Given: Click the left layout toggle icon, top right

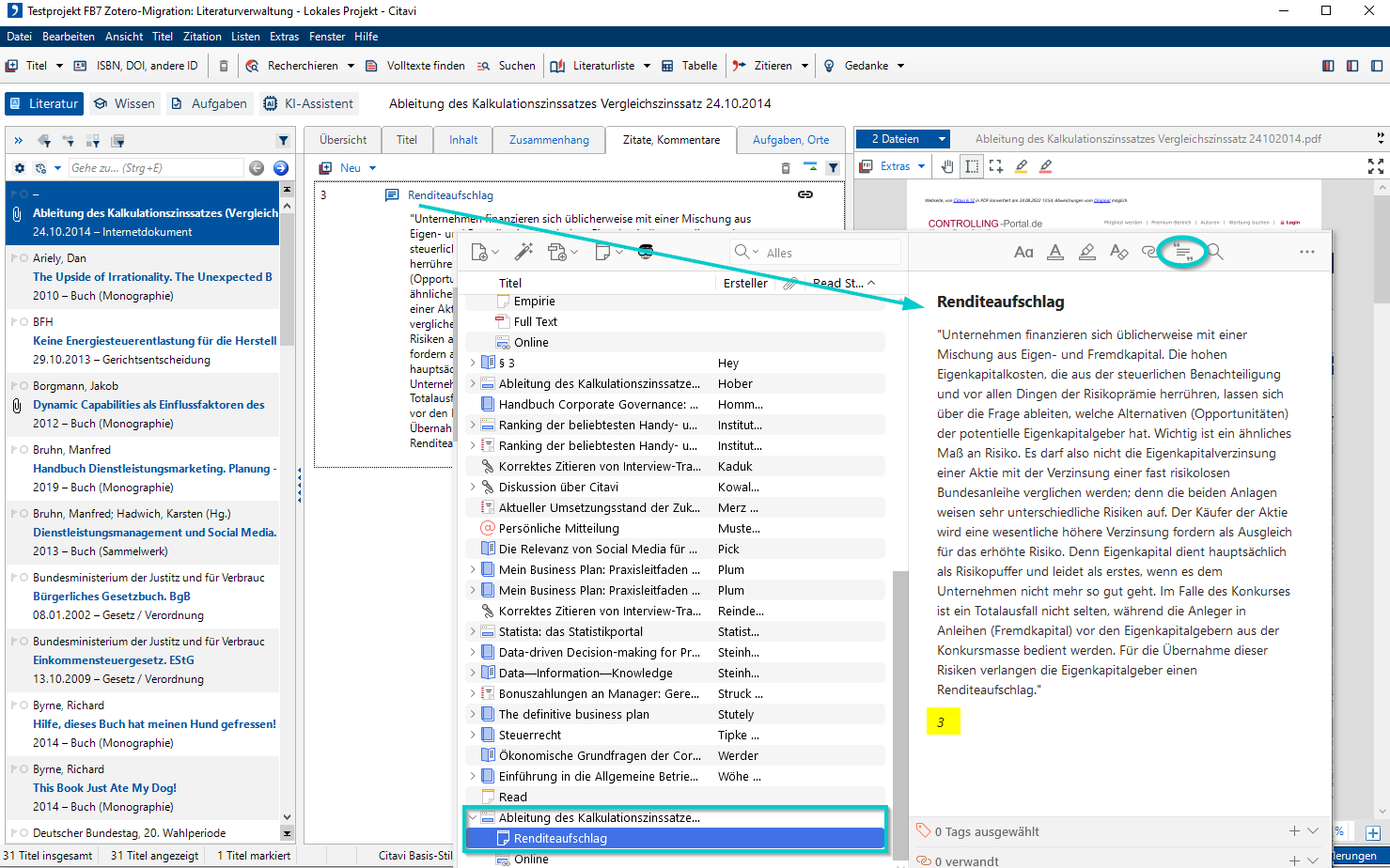Looking at the screenshot, I should click(1328, 66).
